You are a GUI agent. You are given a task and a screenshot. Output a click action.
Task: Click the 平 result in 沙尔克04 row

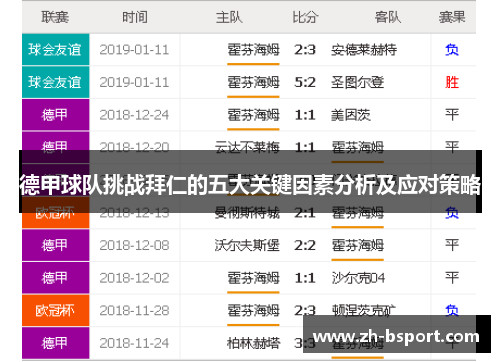click(x=452, y=278)
